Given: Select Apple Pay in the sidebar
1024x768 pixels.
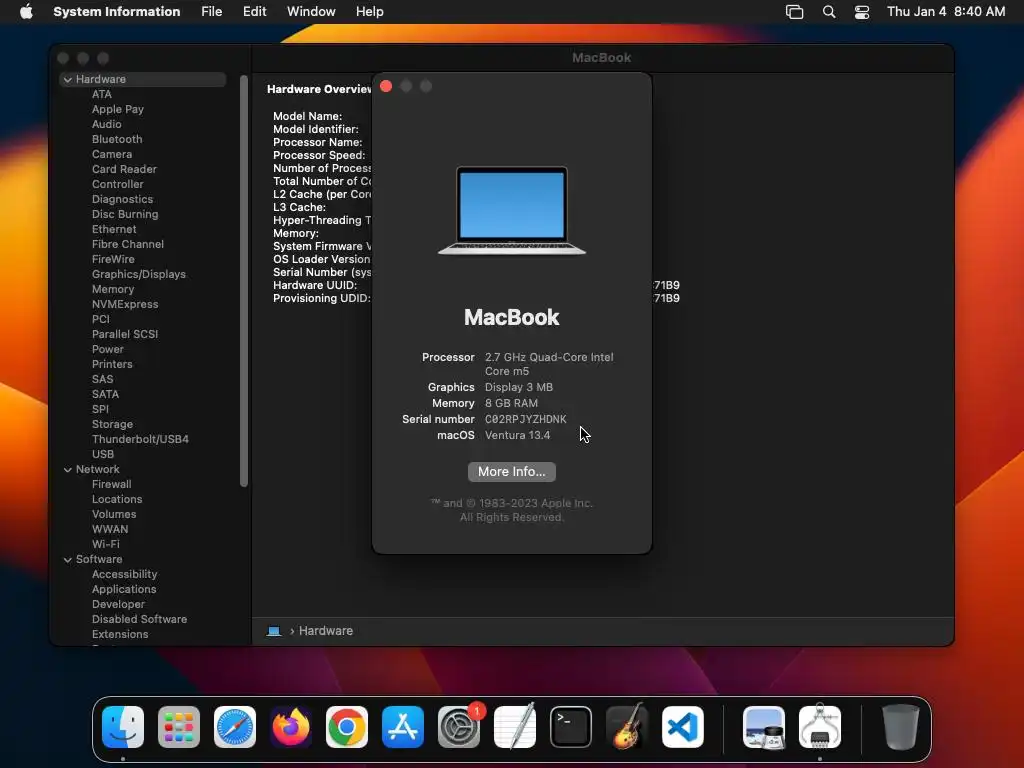Looking at the screenshot, I should (x=118, y=109).
